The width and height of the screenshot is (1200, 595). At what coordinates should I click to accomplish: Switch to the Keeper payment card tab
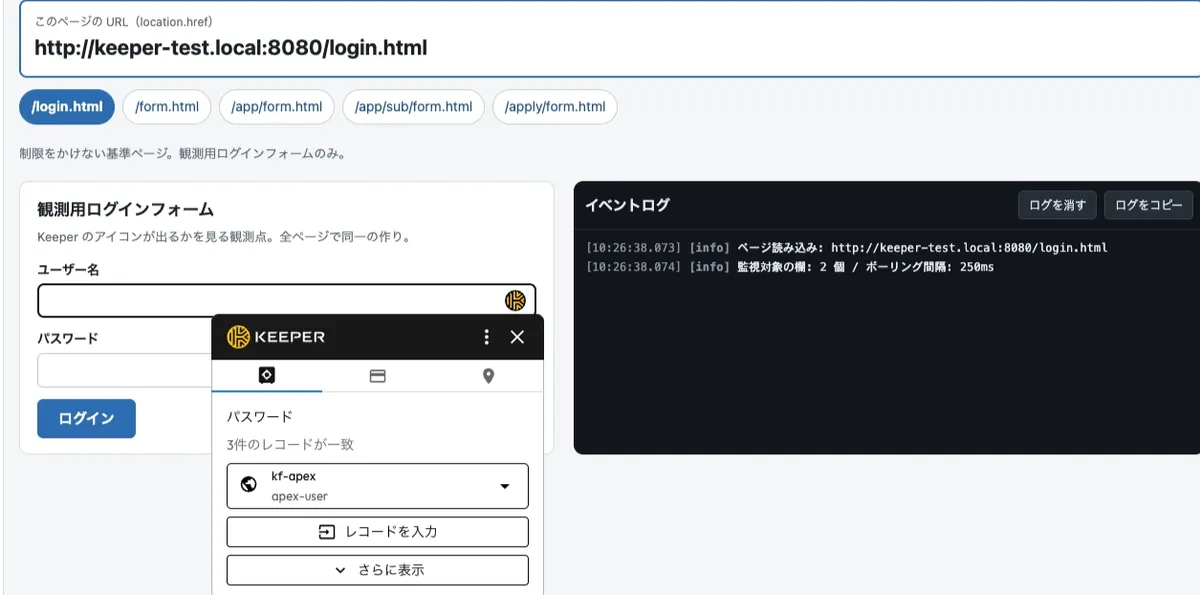tap(378, 376)
